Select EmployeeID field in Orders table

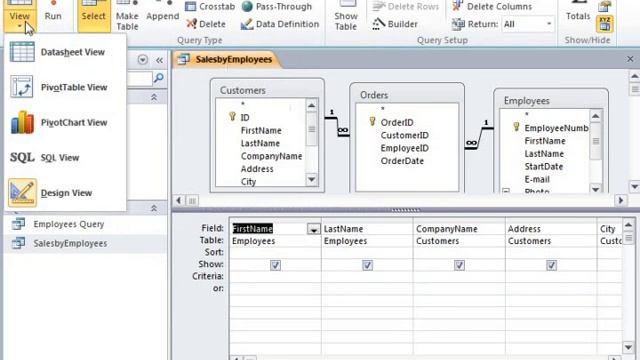[404, 148]
